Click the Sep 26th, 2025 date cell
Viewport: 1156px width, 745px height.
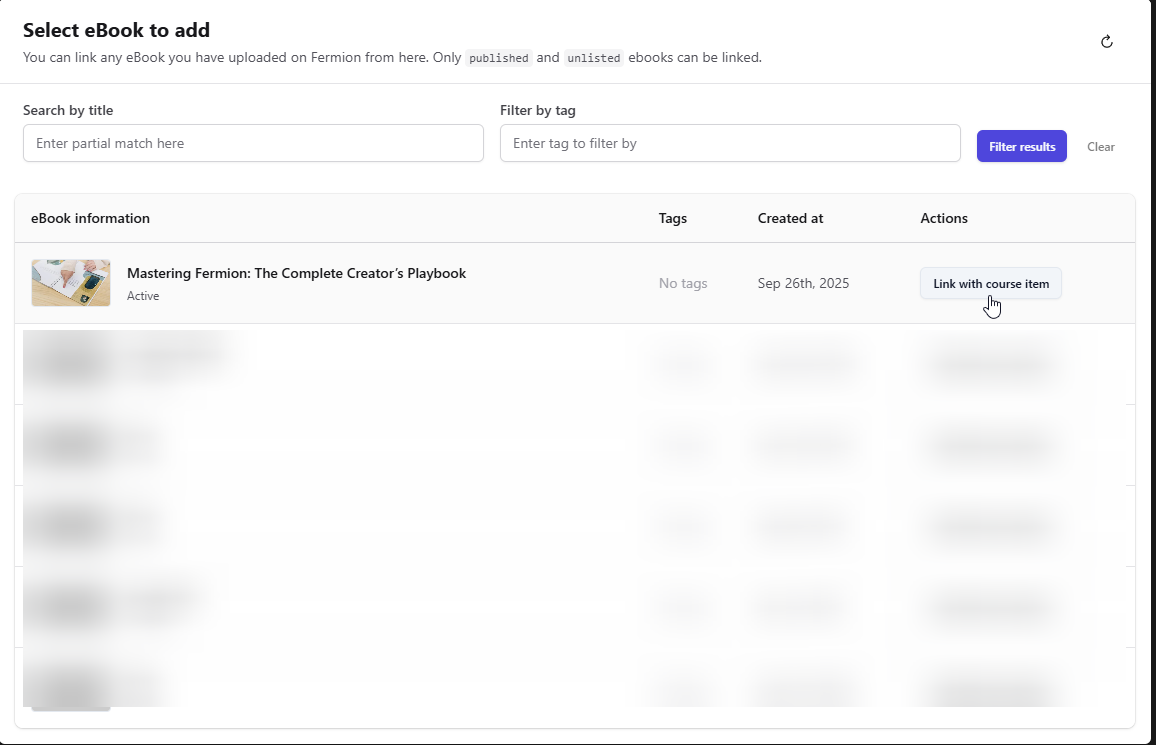[803, 284]
